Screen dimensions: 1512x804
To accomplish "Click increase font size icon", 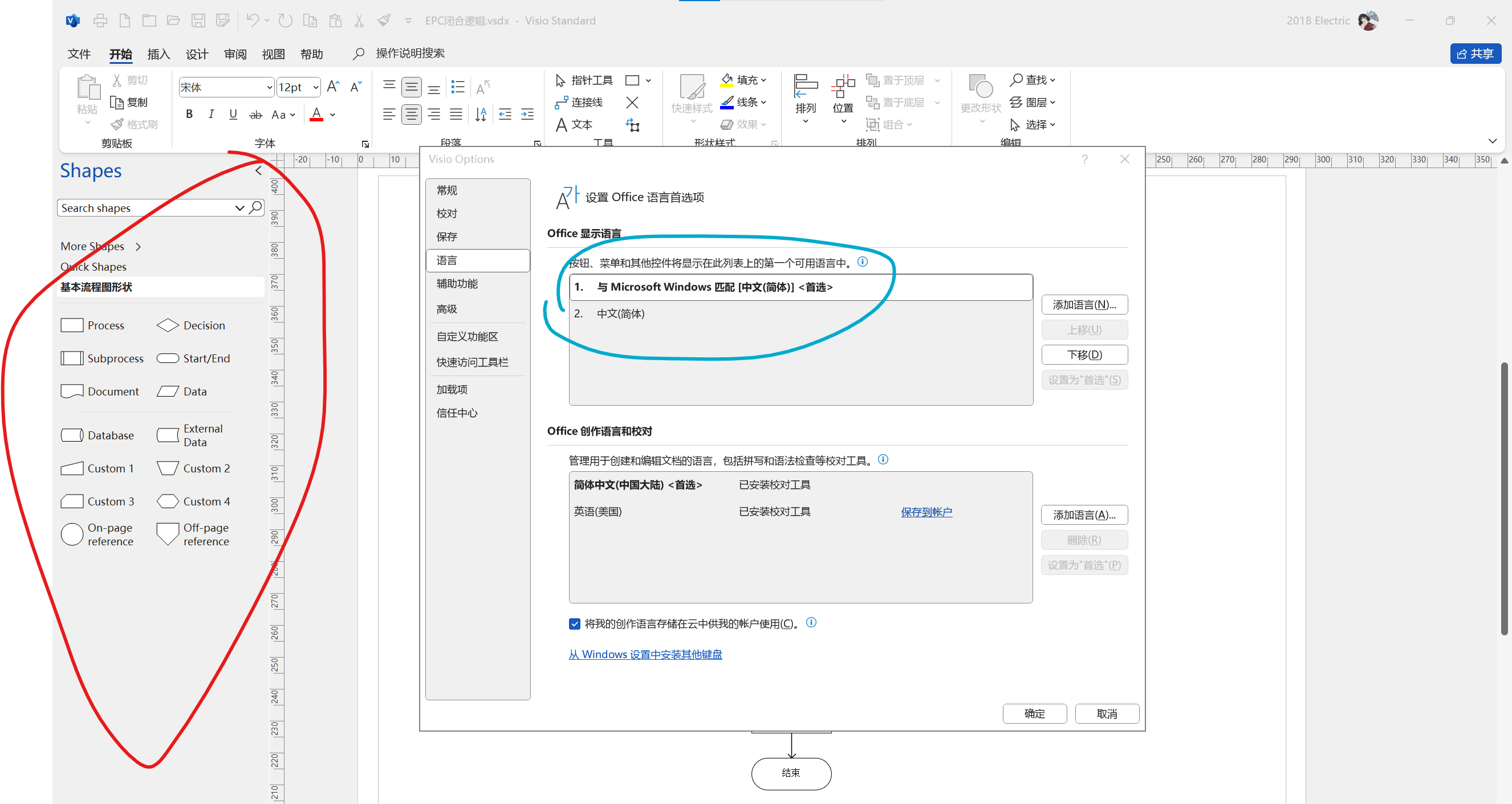I will coord(333,87).
